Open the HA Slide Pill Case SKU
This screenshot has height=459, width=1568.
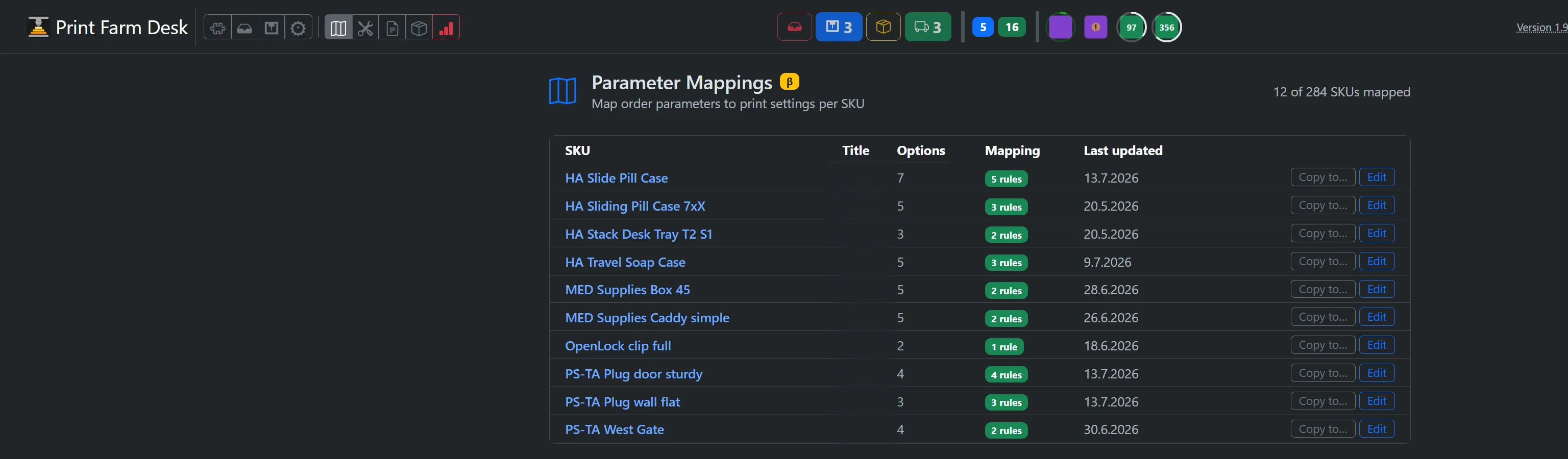tap(616, 178)
